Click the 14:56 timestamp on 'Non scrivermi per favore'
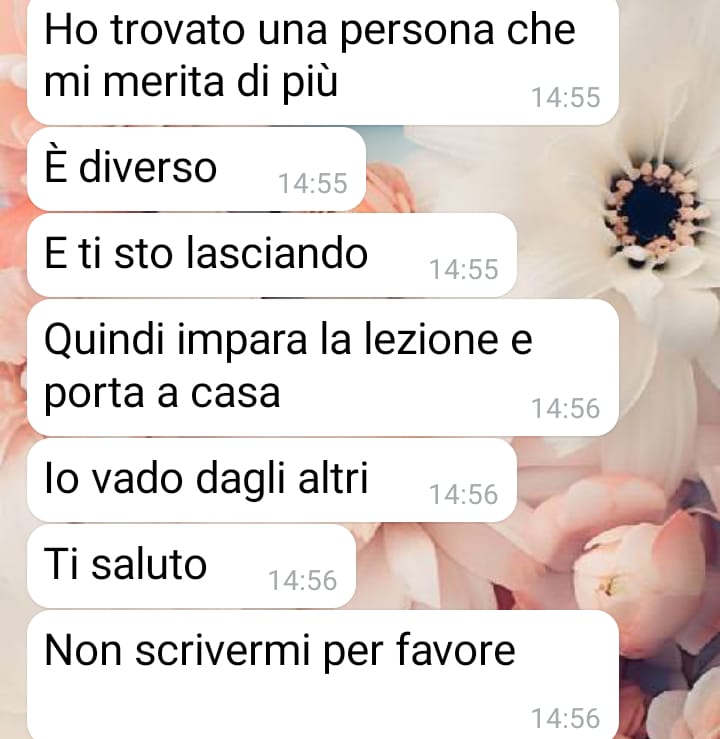The image size is (720, 739). tap(566, 718)
